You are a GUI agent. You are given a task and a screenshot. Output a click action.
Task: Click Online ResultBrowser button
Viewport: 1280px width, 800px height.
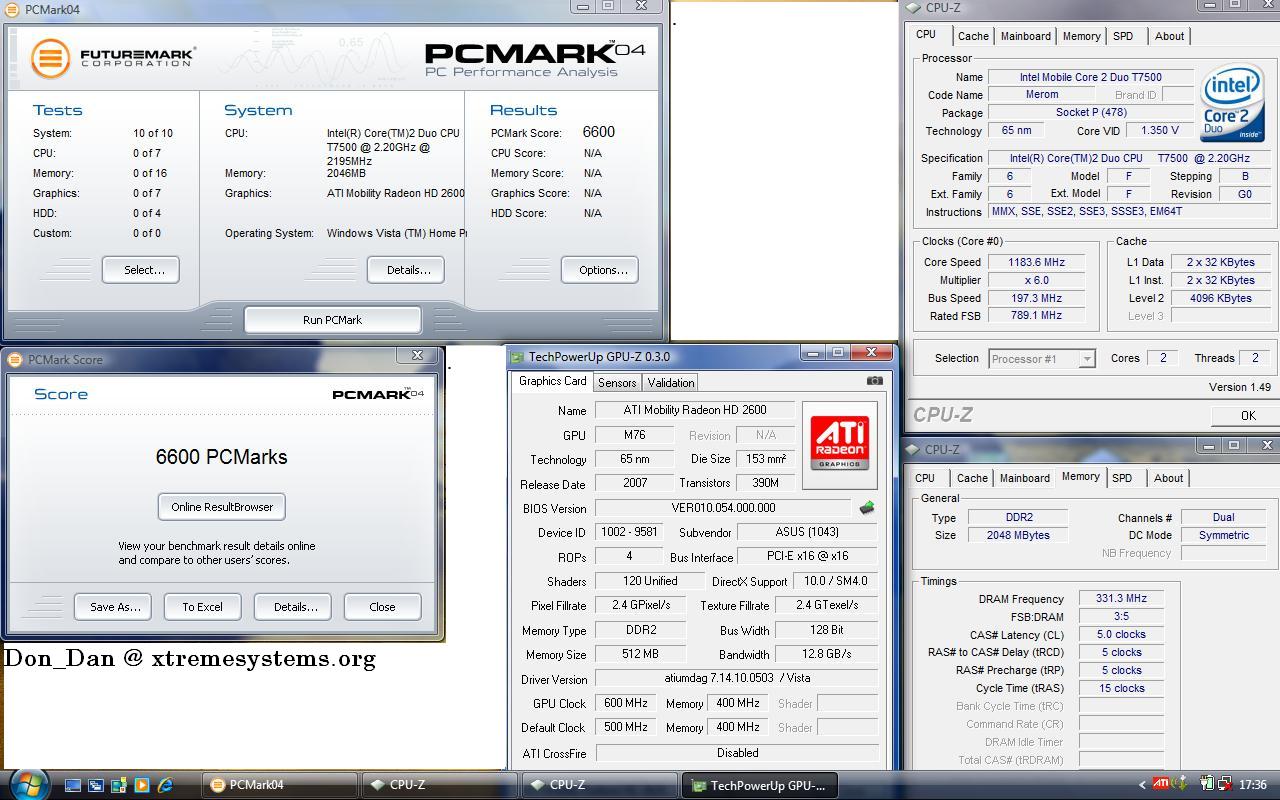coord(222,507)
